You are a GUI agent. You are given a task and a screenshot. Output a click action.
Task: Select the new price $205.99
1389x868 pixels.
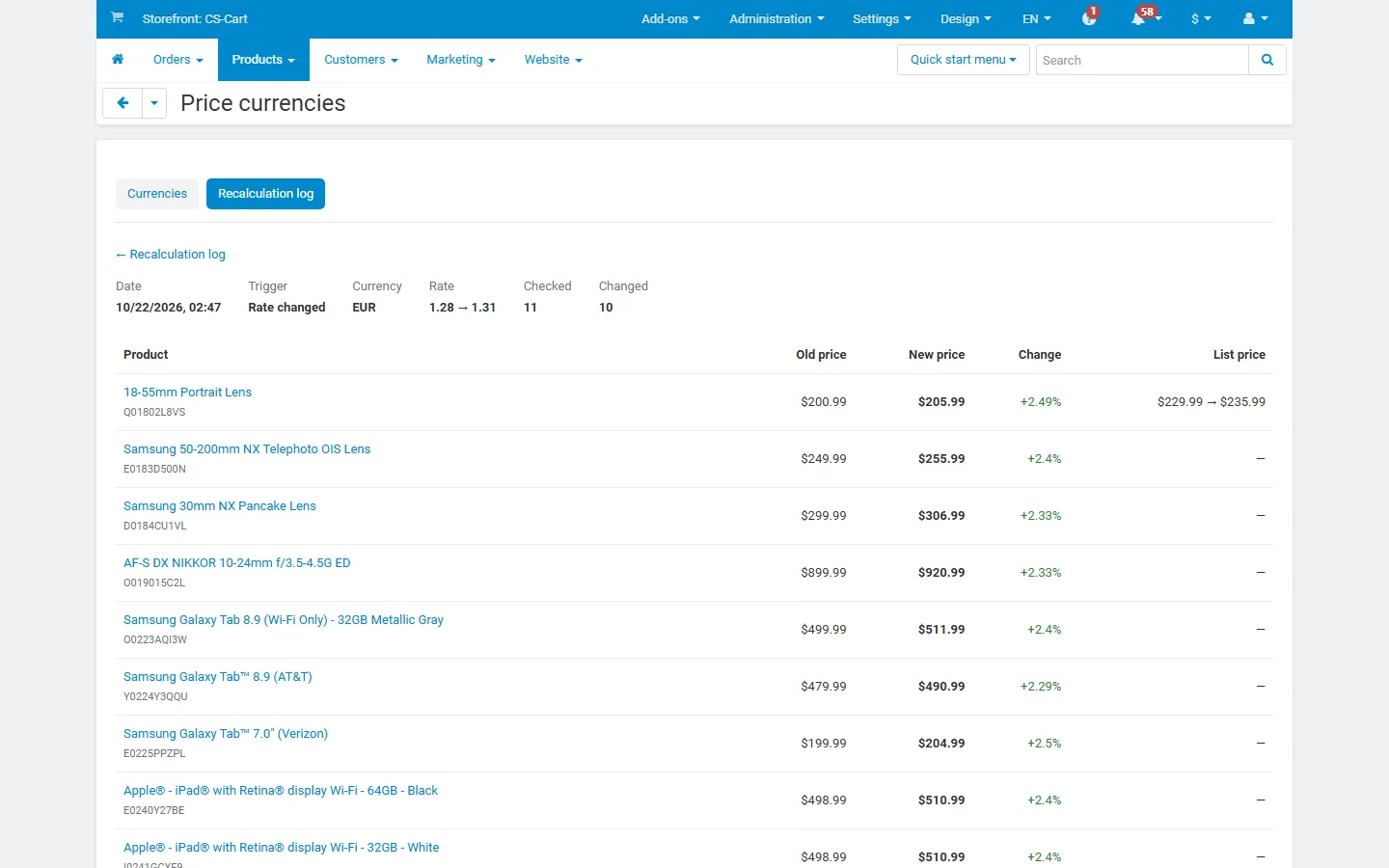941,402
